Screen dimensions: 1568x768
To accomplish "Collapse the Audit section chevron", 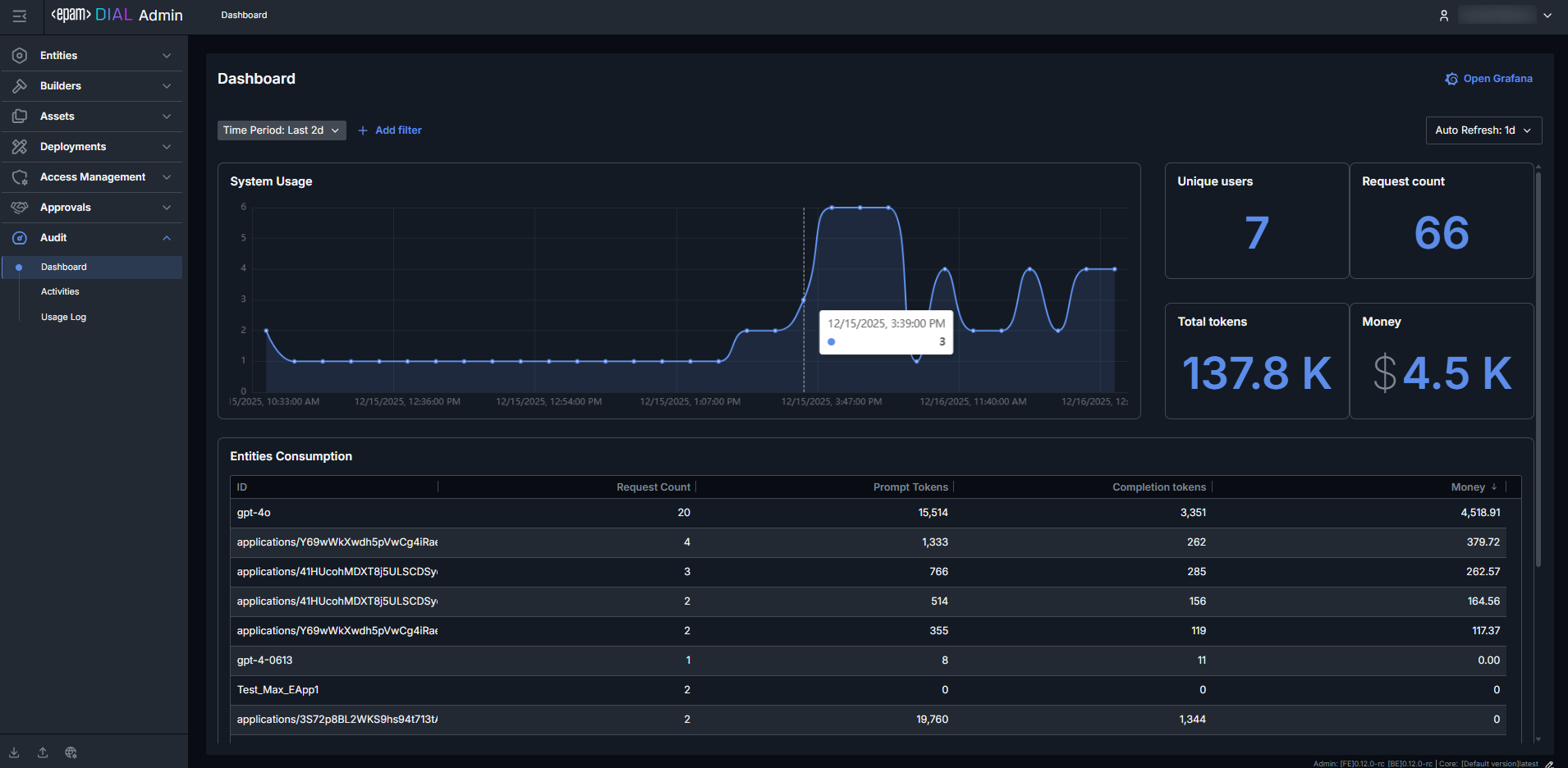I will coord(167,238).
